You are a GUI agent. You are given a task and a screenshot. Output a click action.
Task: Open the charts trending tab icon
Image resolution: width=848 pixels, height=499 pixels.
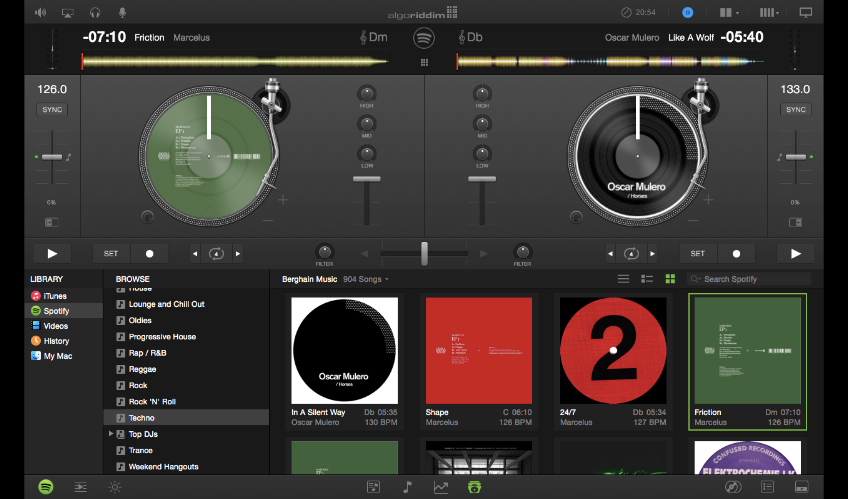441,487
